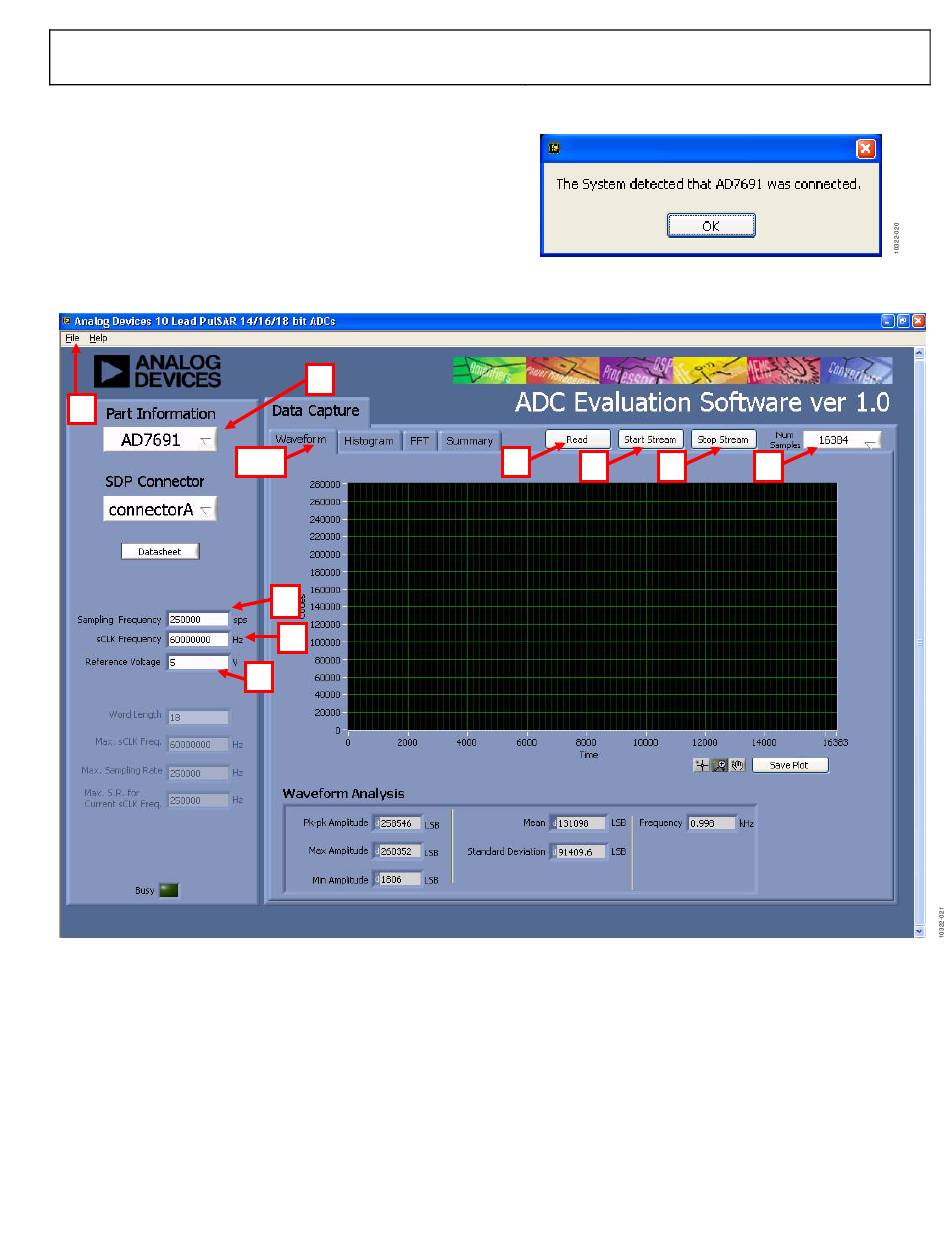Click the window scrollbar up arrow

pos(920,353)
